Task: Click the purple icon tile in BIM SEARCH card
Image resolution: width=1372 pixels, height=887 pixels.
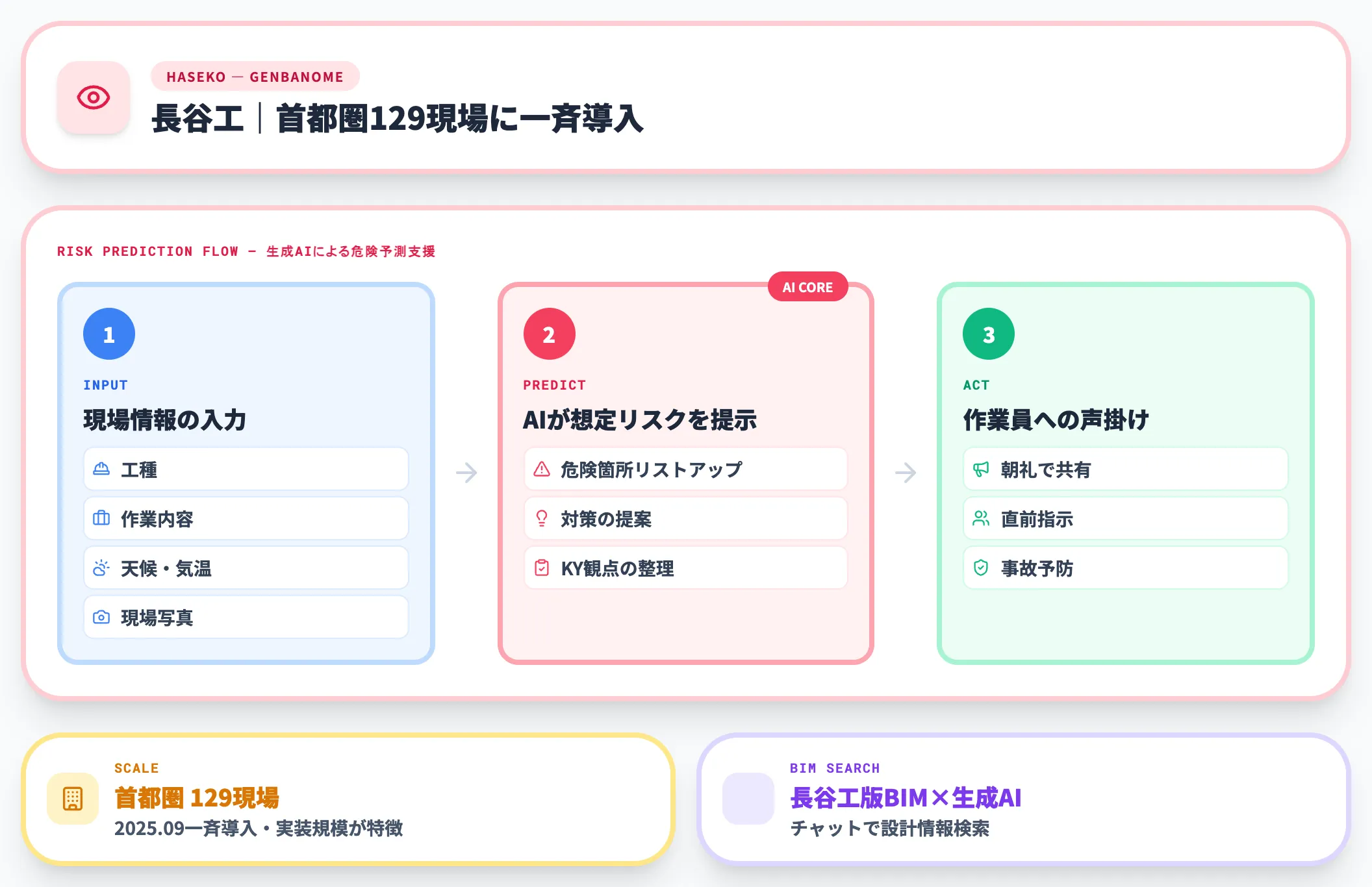Action: click(x=748, y=799)
